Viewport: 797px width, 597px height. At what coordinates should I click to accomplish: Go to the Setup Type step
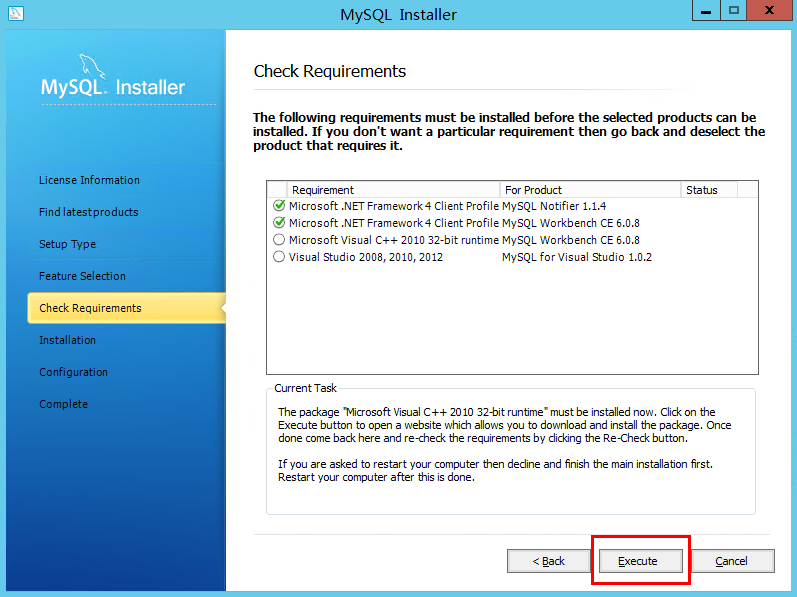68,244
